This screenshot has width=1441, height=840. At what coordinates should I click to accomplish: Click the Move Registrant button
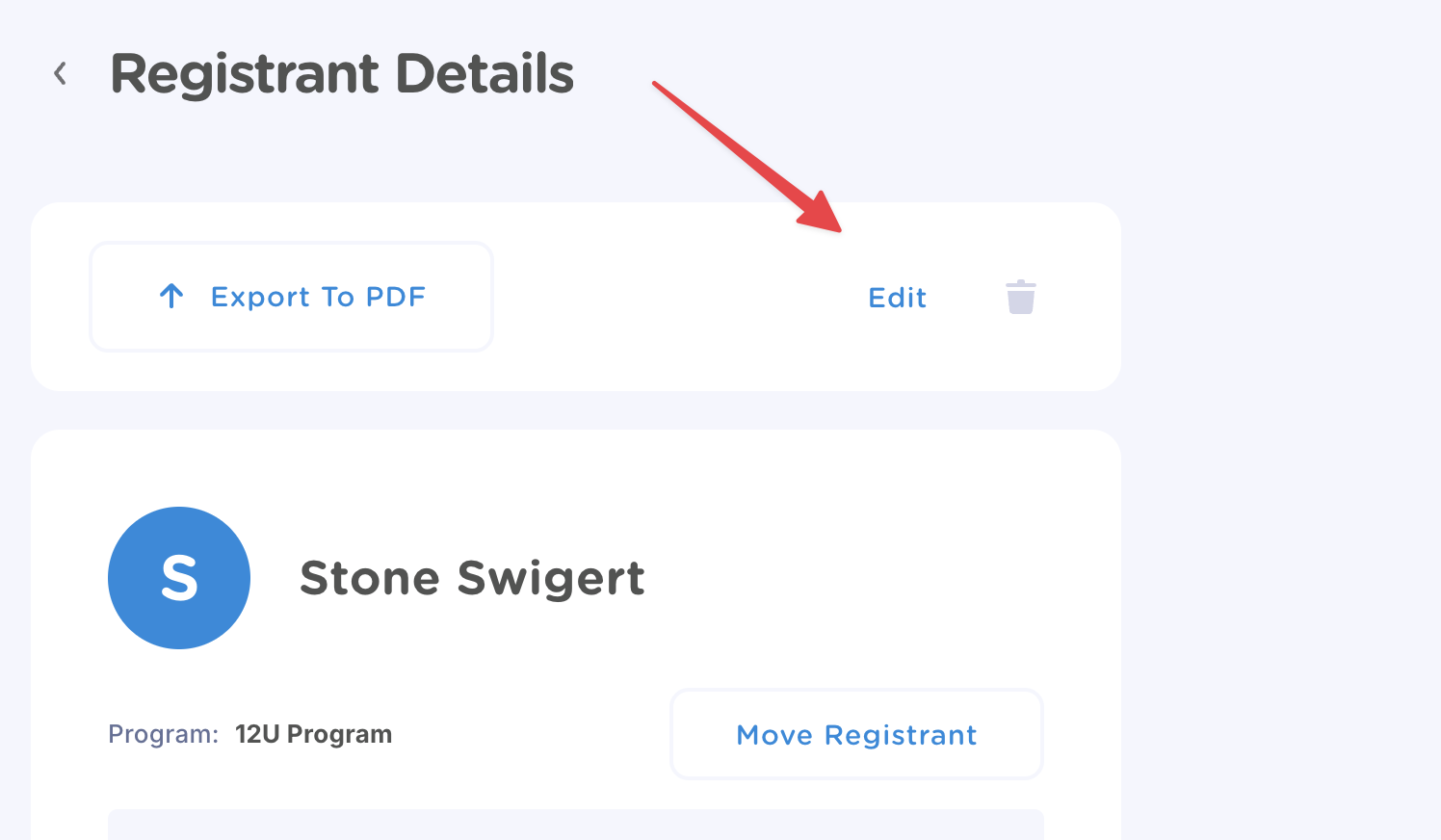point(856,734)
